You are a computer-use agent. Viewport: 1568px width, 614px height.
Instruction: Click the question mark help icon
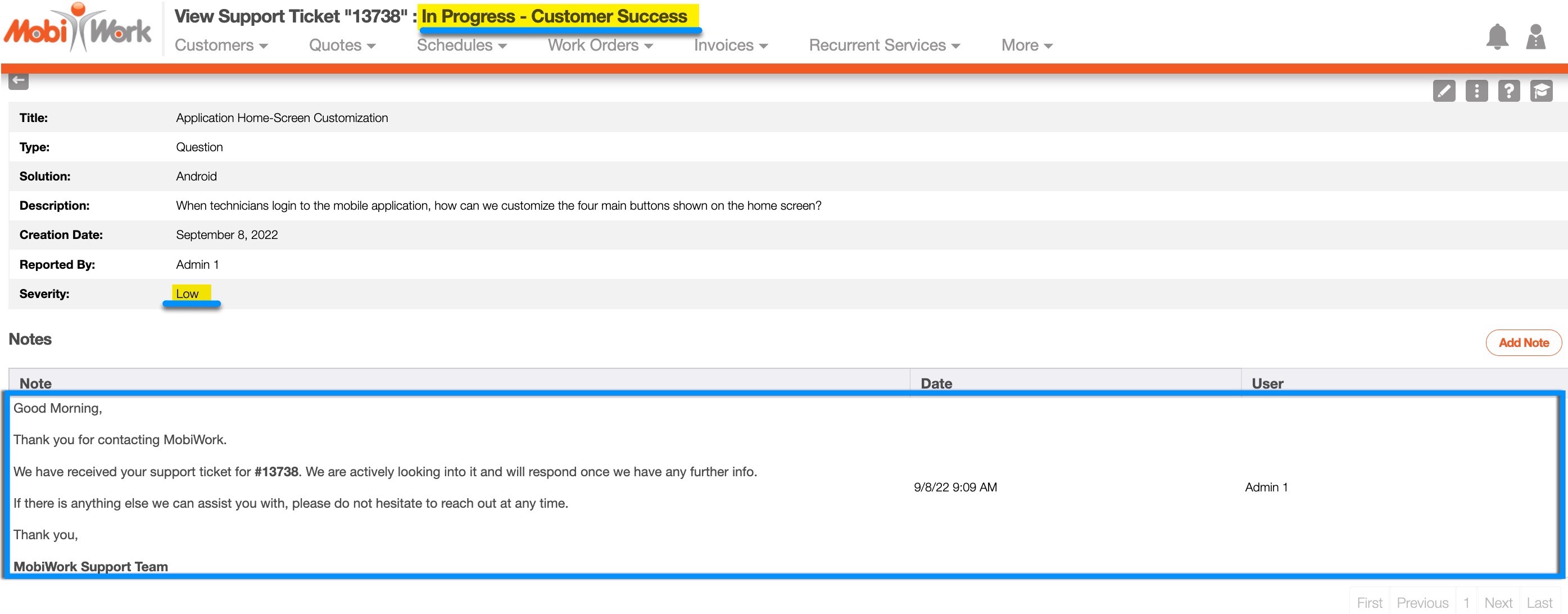click(x=1508, y=91)
